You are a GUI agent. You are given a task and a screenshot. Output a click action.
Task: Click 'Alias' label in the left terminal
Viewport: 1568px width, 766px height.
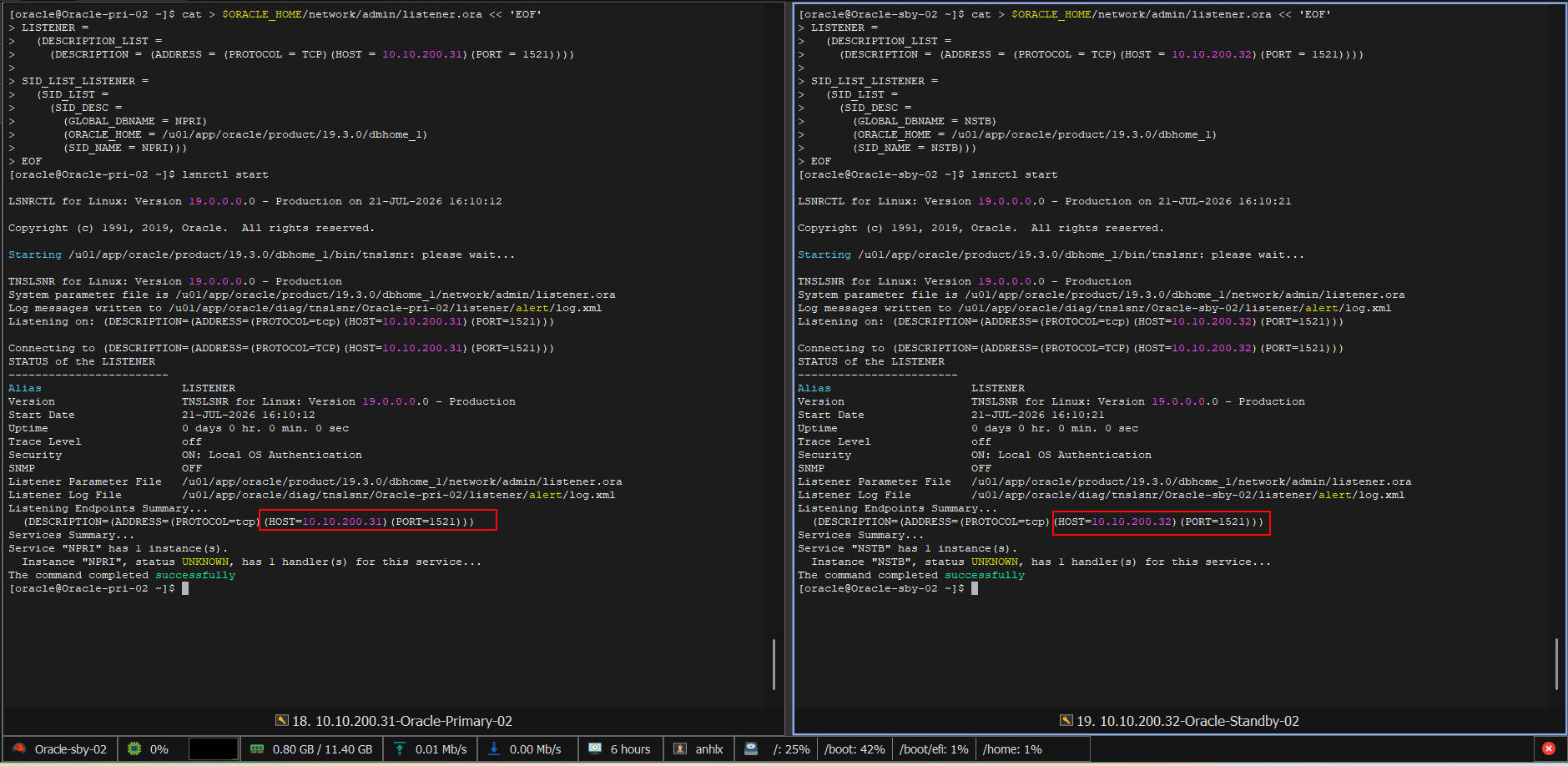(x=25, y=388)
